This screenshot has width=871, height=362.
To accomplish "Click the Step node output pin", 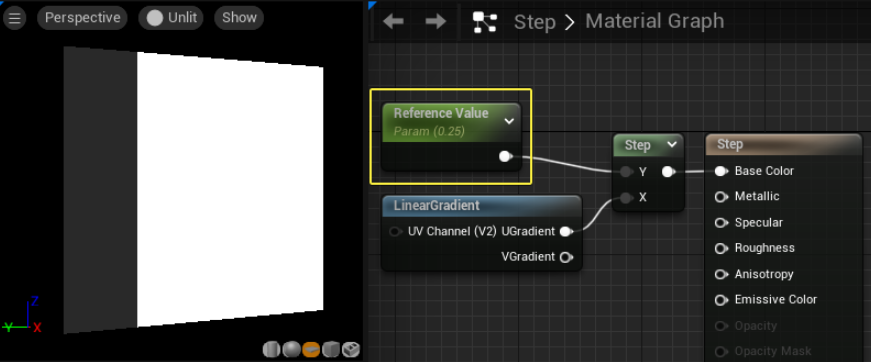I will (x=668, y=172).
